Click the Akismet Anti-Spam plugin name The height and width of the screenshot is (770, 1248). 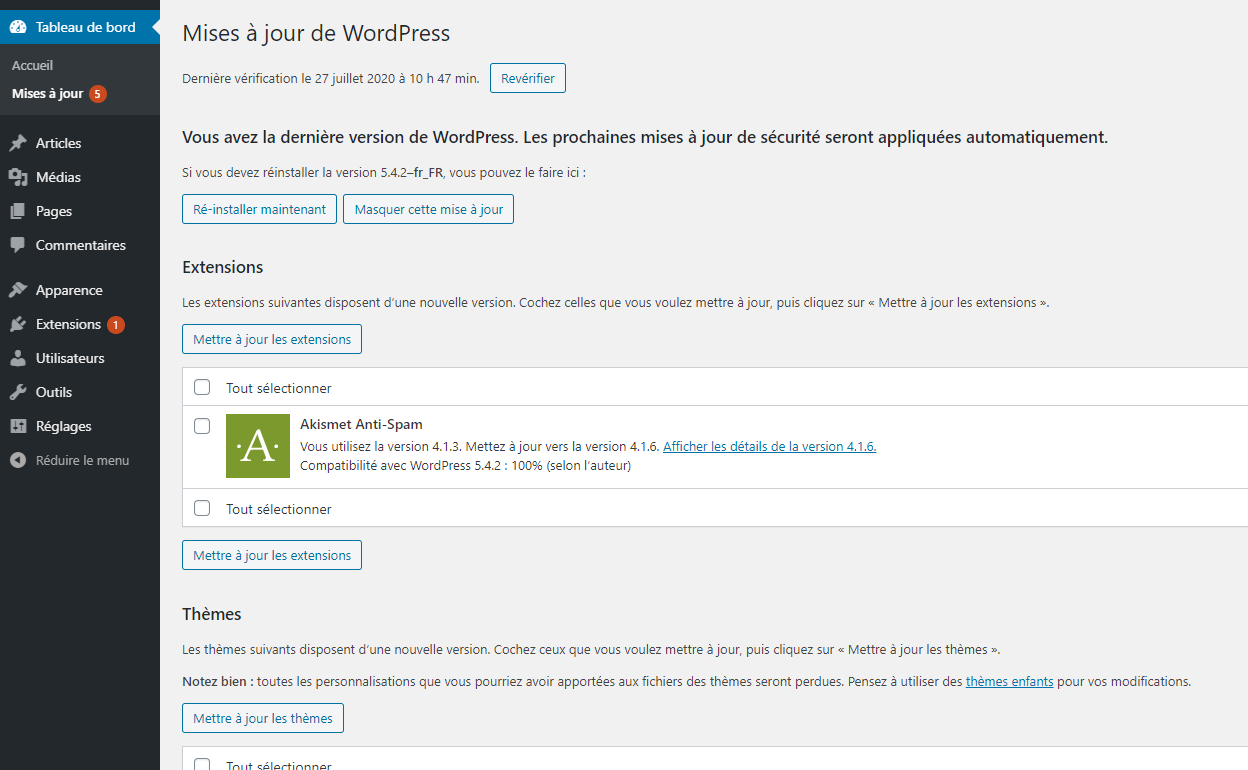pos(361,424)
